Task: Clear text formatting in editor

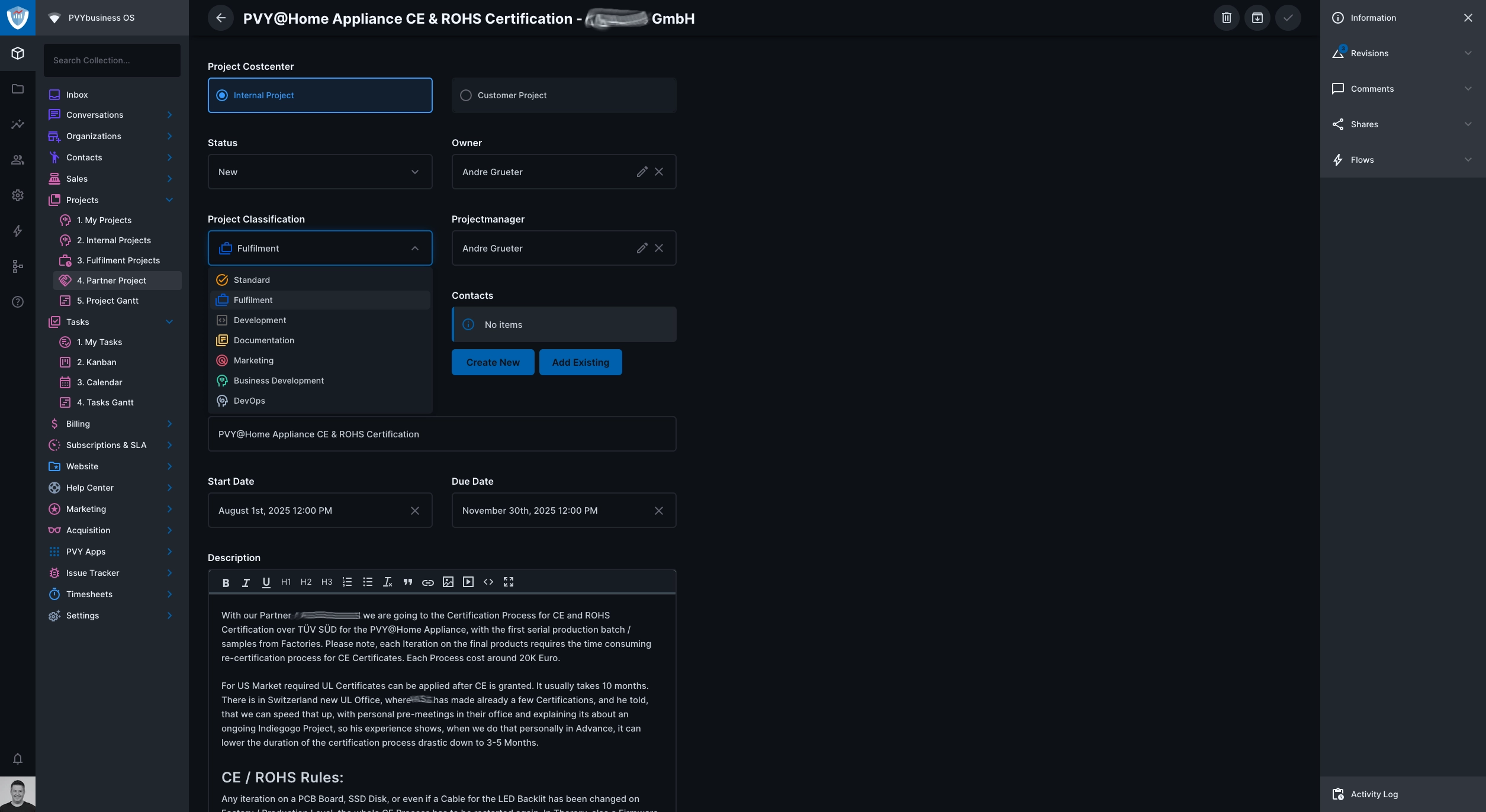Action: tap(388, 582)
